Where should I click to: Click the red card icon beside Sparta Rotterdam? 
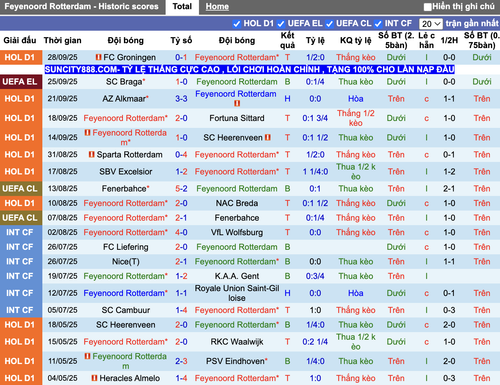click(92, 155)
